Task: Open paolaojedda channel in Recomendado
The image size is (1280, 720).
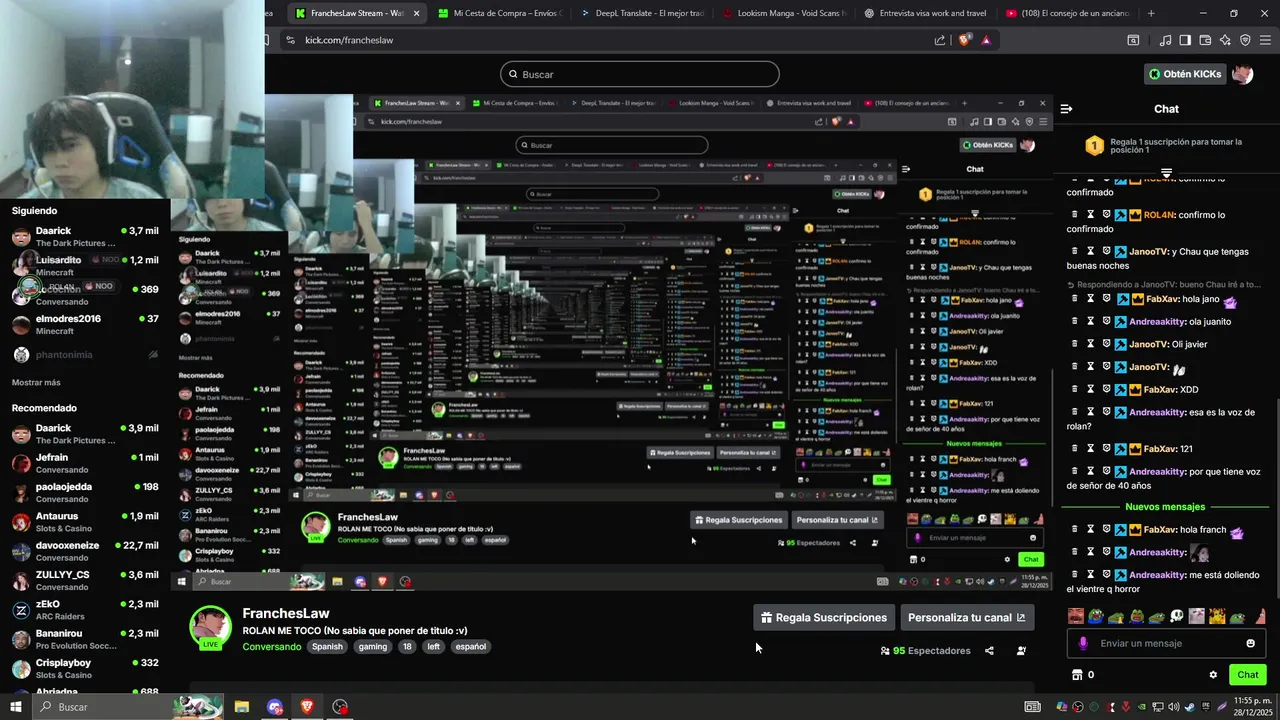Action: 85,492
